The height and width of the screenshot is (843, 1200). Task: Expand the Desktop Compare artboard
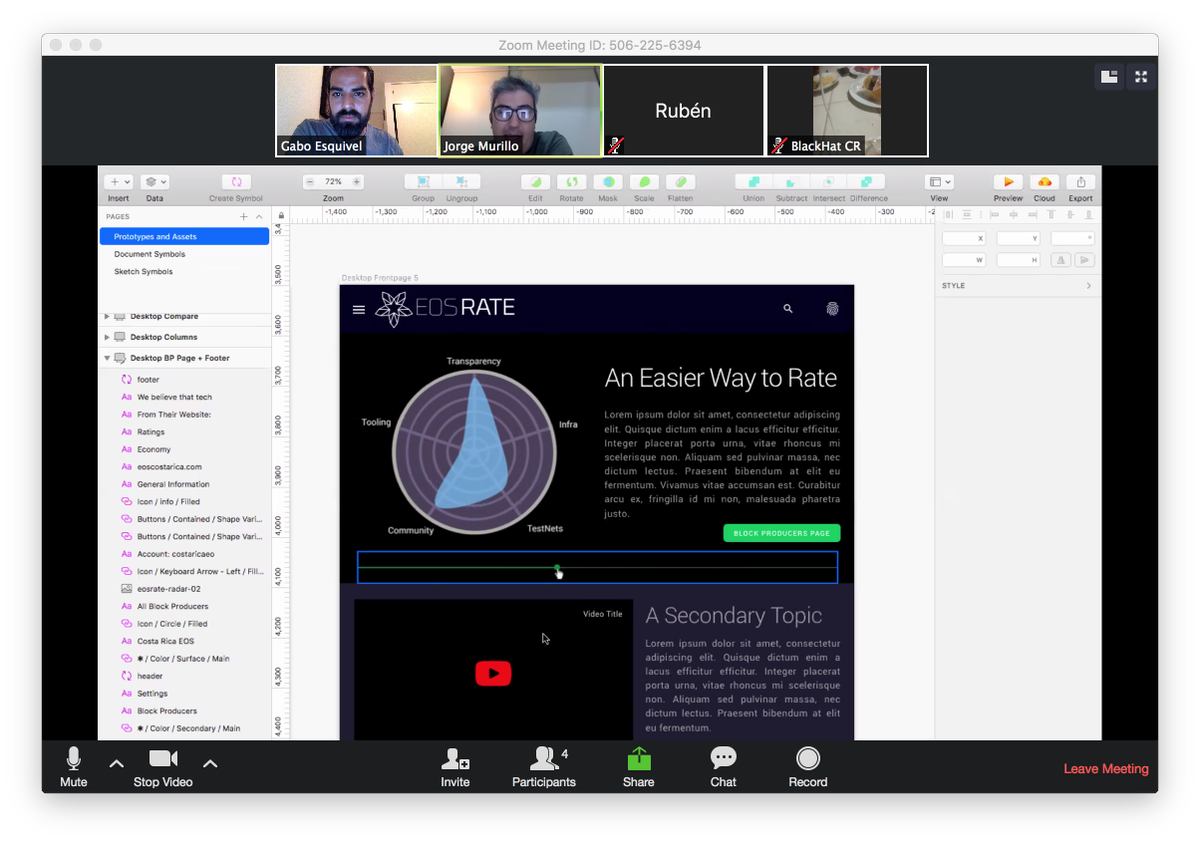point(107,316)
